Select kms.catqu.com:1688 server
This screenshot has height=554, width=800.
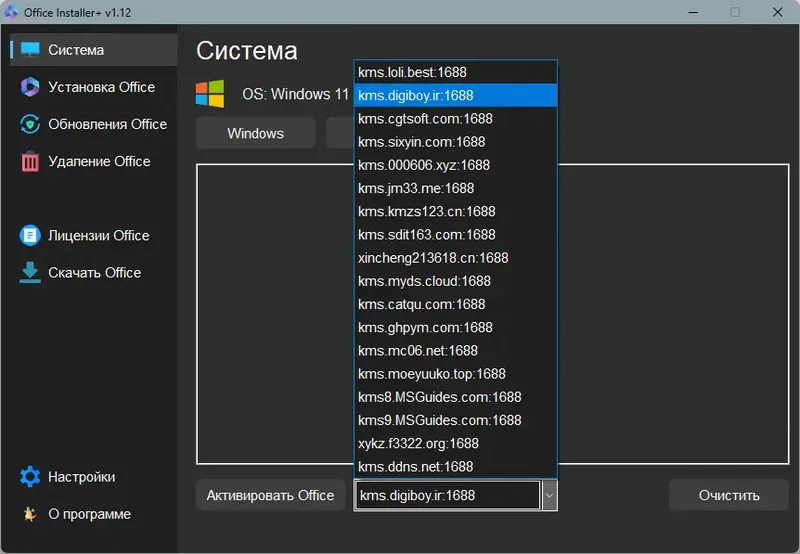456,305
